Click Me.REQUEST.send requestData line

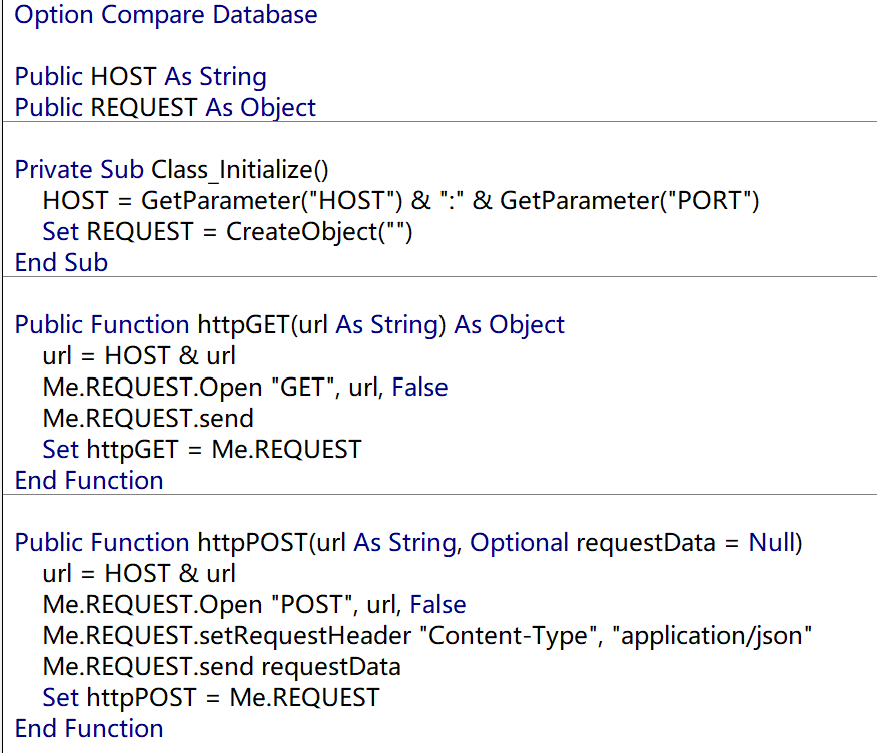(x=221, y=667)
